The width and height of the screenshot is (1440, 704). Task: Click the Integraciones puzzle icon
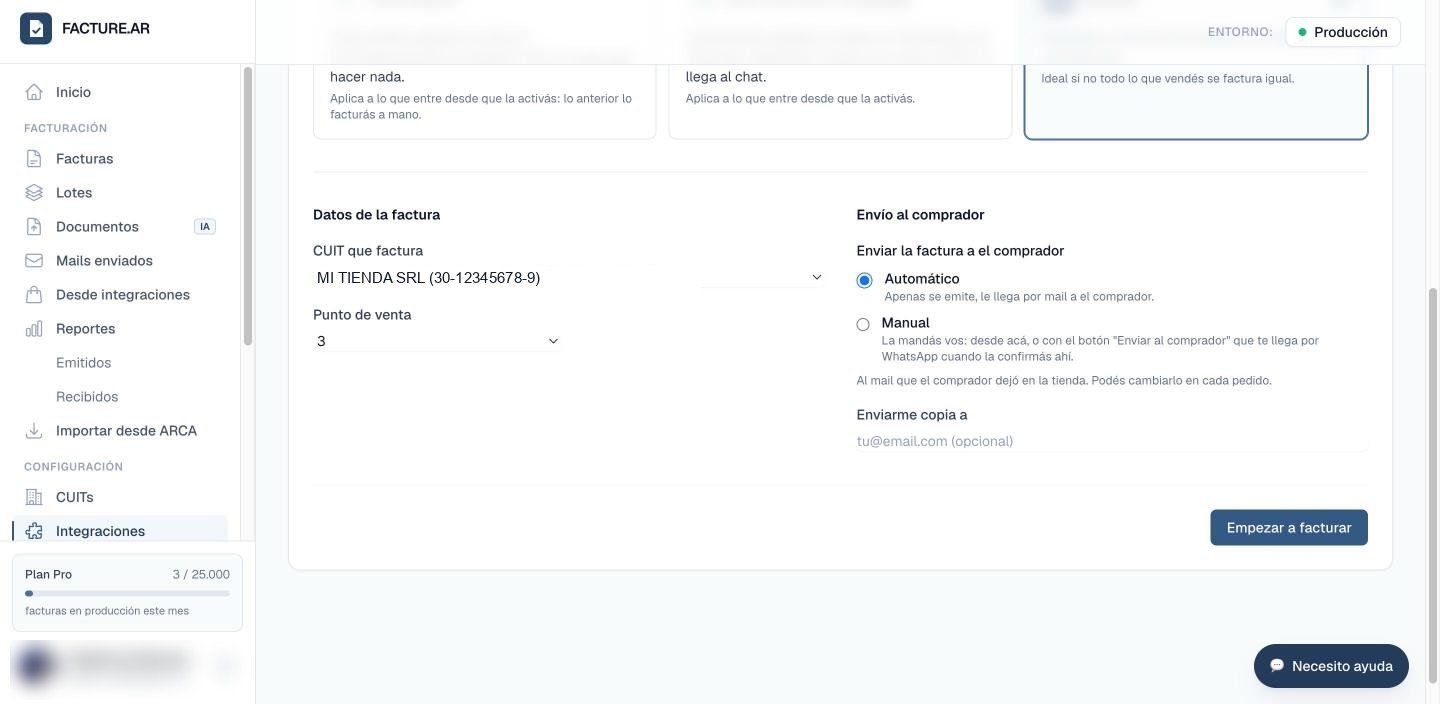click(x=34, y=531)
